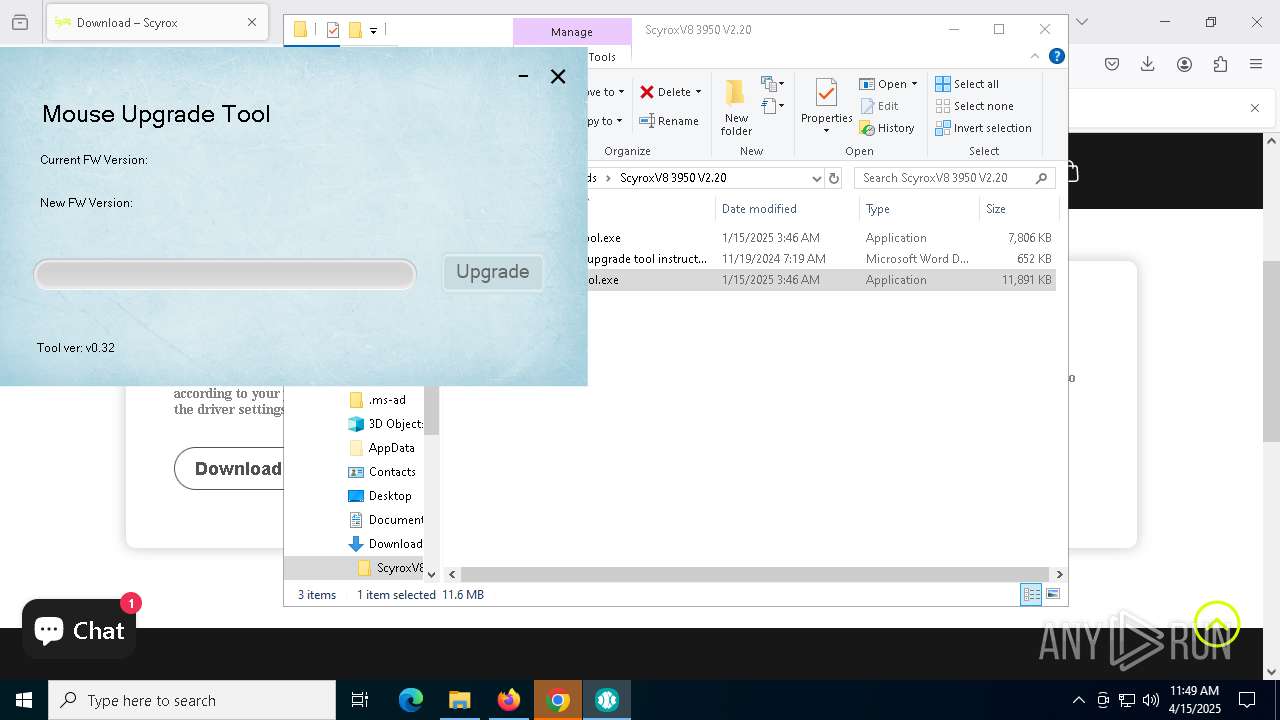
Task: Click Firefox Save to Pocket icon
Action: click(x=1112, y=64)
